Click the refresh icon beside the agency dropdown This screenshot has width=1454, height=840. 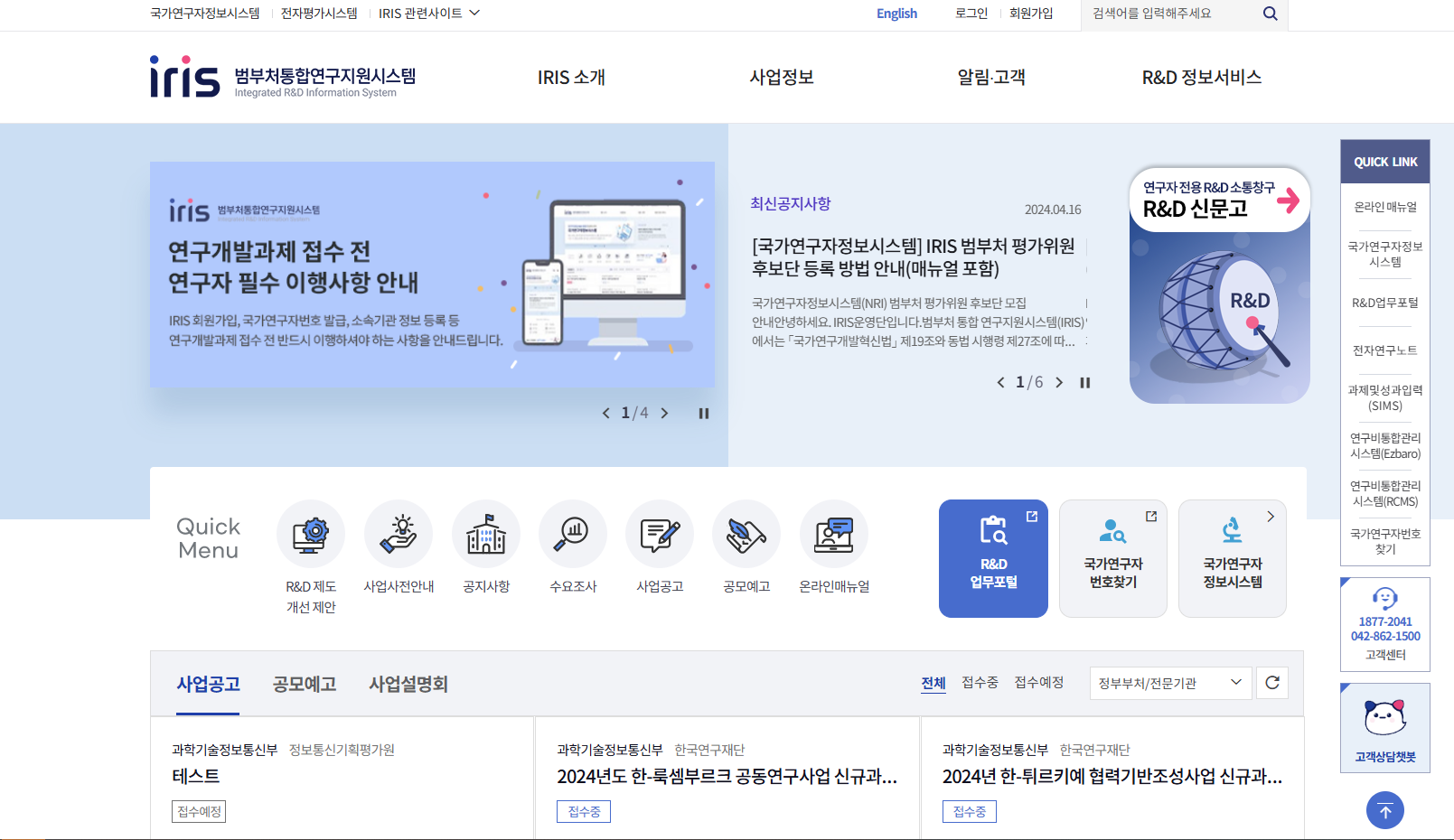[x=1272, y=683]
